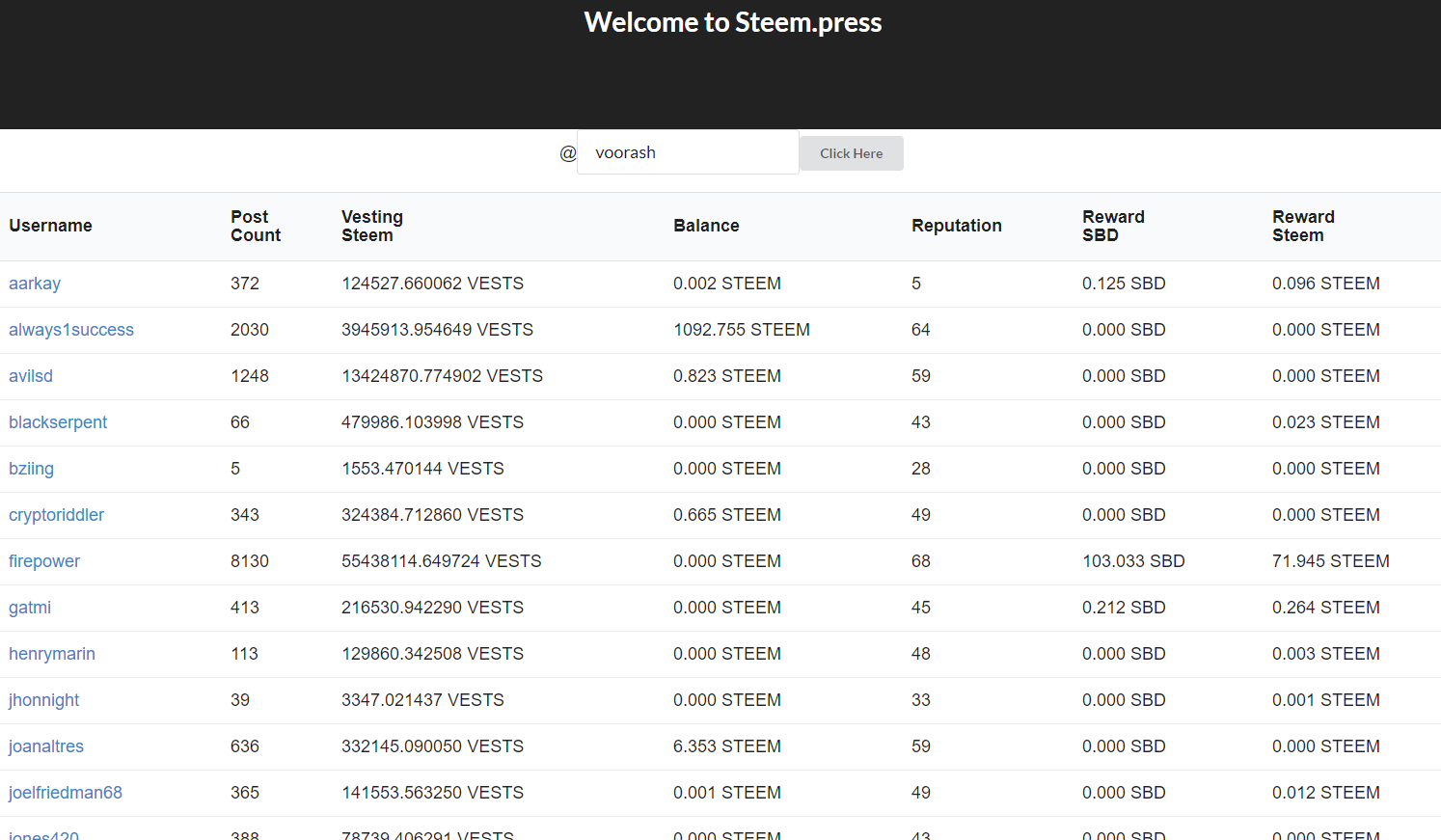1441x840 pixels.
Task: Select the 129860.342508 VESTS cell
Action: tap(432, 654)
